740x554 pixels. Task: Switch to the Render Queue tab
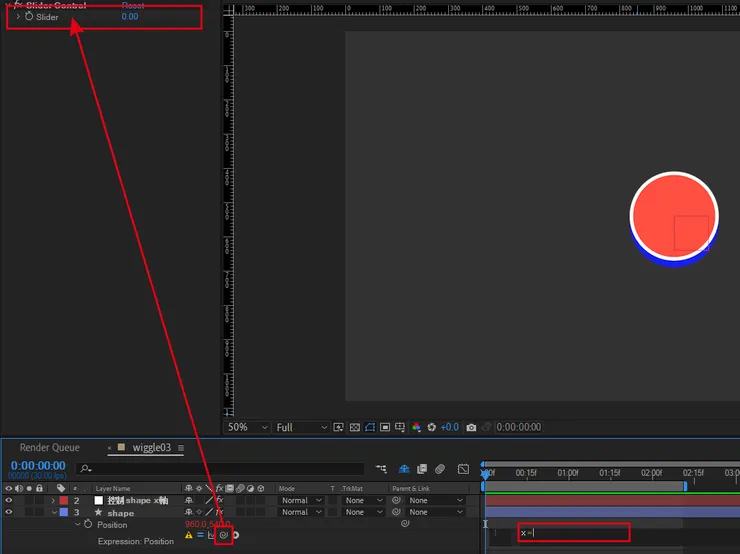[x=50, y=448]
